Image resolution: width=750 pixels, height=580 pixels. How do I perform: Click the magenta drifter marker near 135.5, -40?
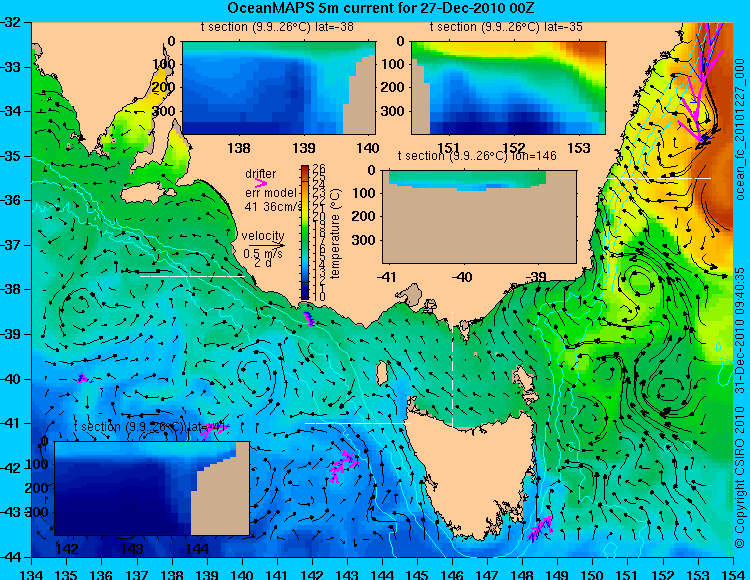(83, 378)
